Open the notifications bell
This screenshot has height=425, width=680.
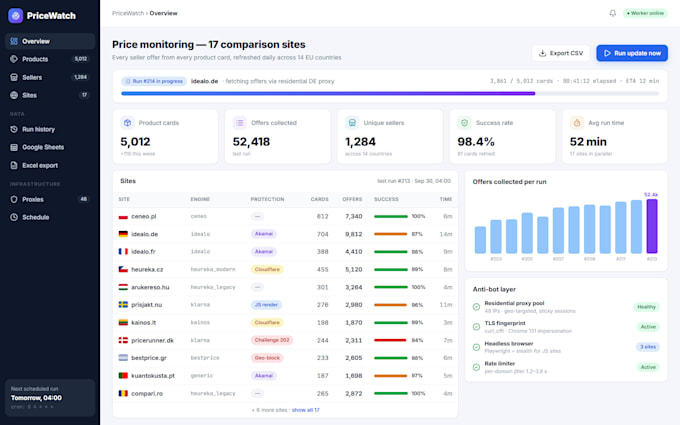pyautogui.click(x=612, y=13)
